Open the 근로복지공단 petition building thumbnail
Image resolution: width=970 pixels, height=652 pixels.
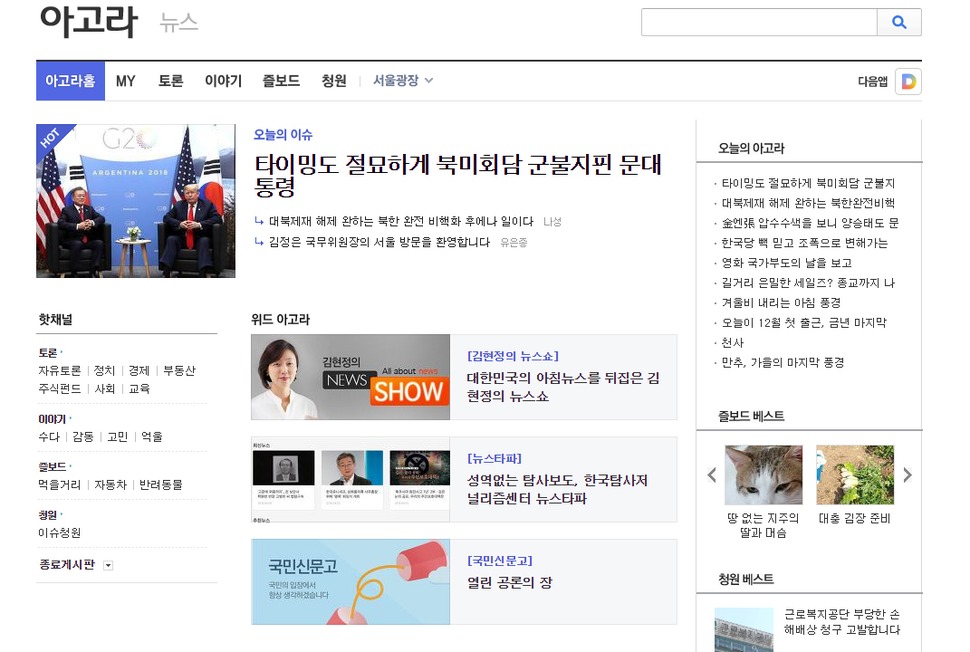tap(744, 630)
